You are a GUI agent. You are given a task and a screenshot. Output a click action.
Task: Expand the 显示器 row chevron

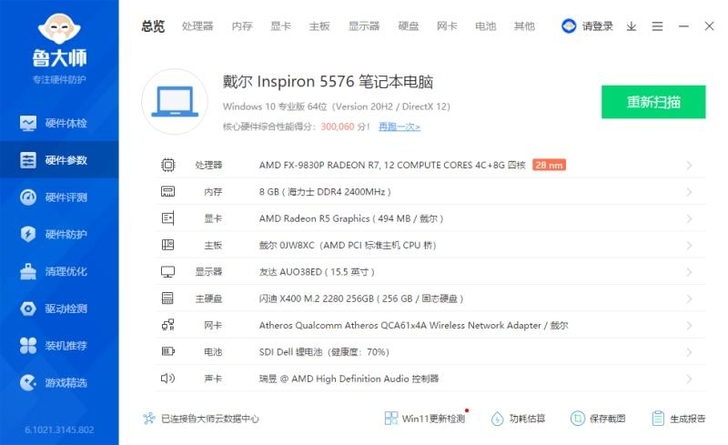point(689,272)
